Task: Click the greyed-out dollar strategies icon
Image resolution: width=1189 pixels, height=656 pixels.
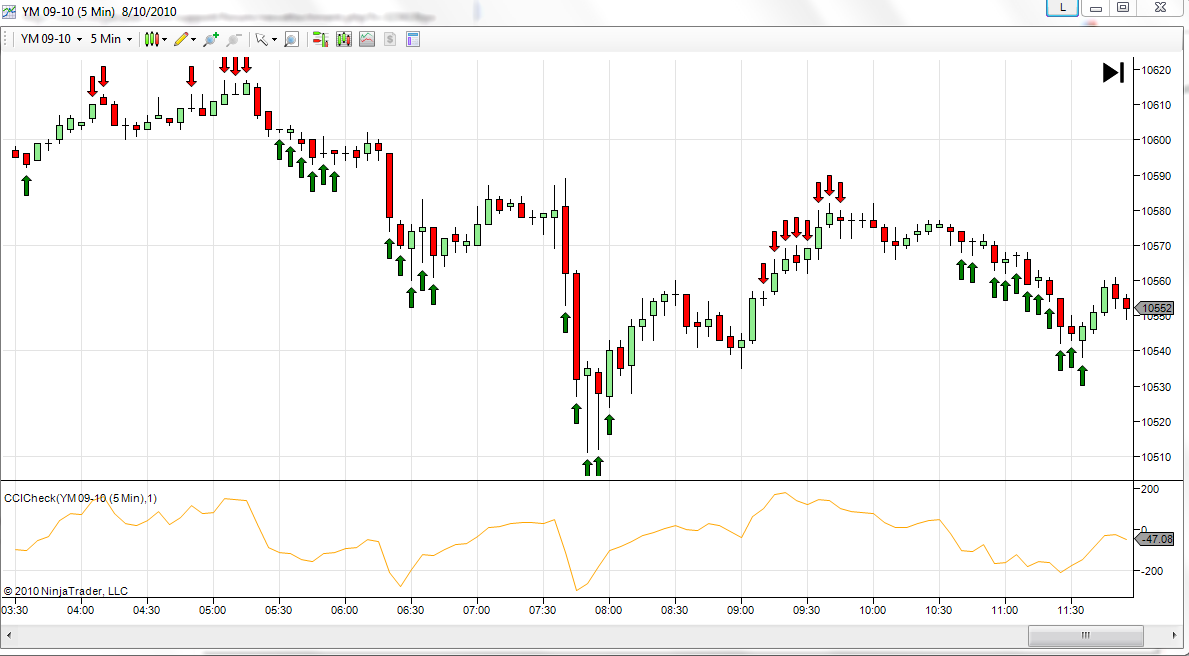Action: [x=390, y=39]
